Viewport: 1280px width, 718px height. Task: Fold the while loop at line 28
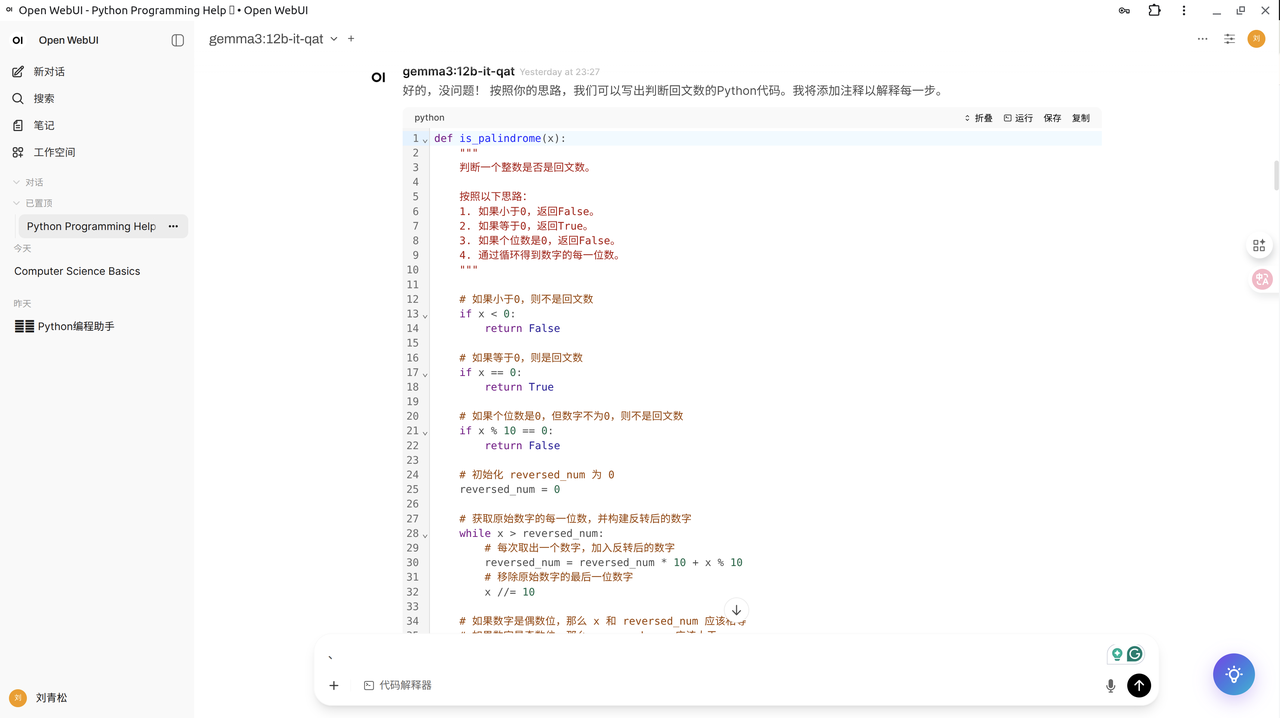tap(425, 534)
